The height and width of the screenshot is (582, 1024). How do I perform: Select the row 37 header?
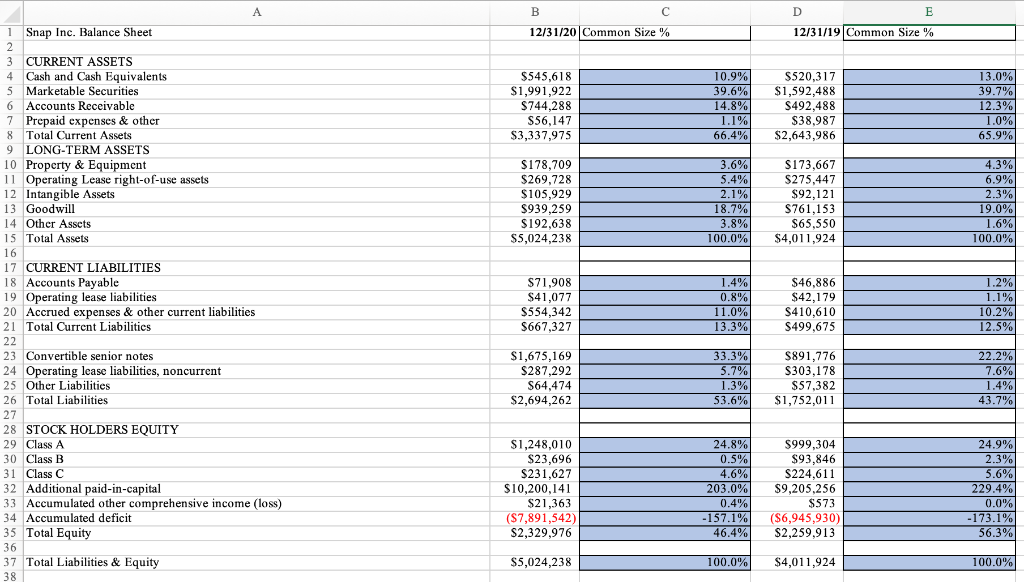[11, 562]
